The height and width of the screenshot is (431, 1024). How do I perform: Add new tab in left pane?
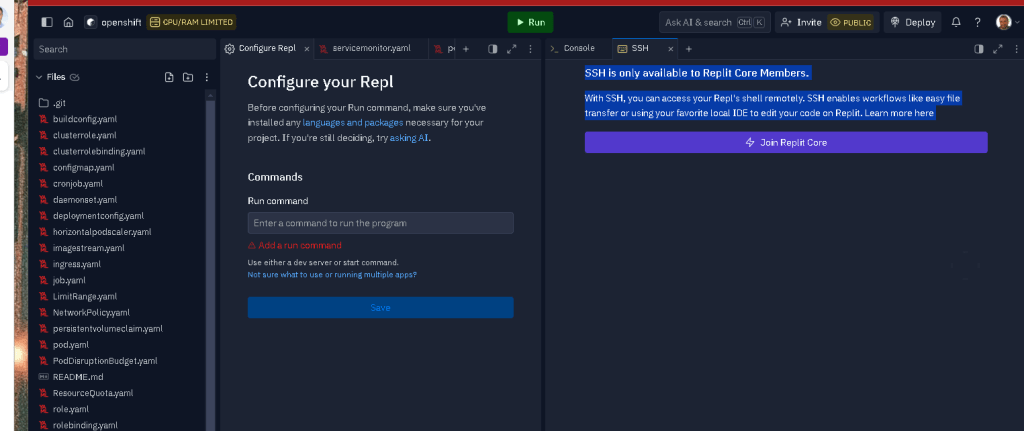pyautogui.click(x=466, y=49)
